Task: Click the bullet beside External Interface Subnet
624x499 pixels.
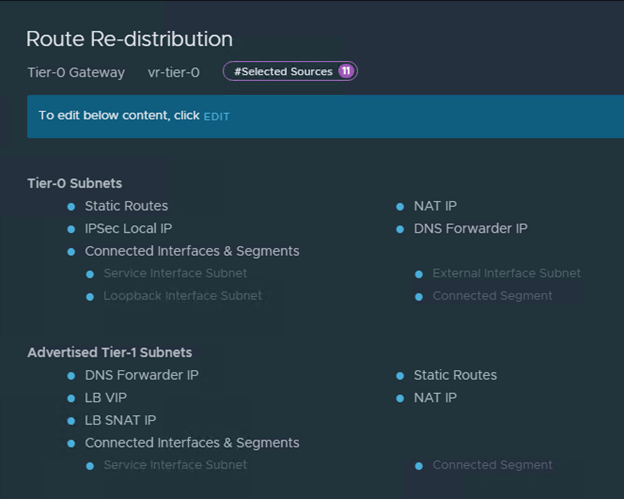Action: [419, 274]
